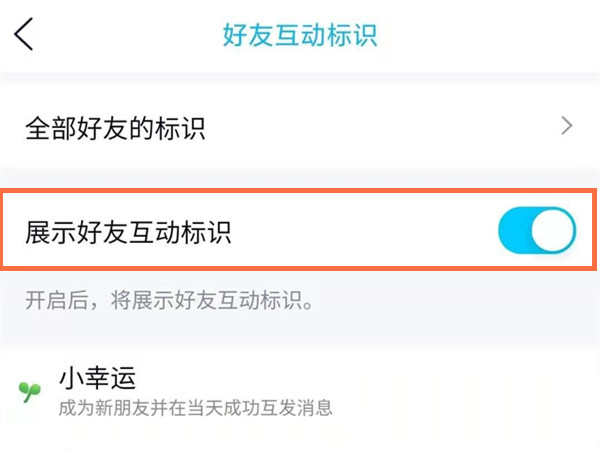600x450 pixels.
Task: Click the 全部好友的标识 label text
Action: click(x=115, y=128)
